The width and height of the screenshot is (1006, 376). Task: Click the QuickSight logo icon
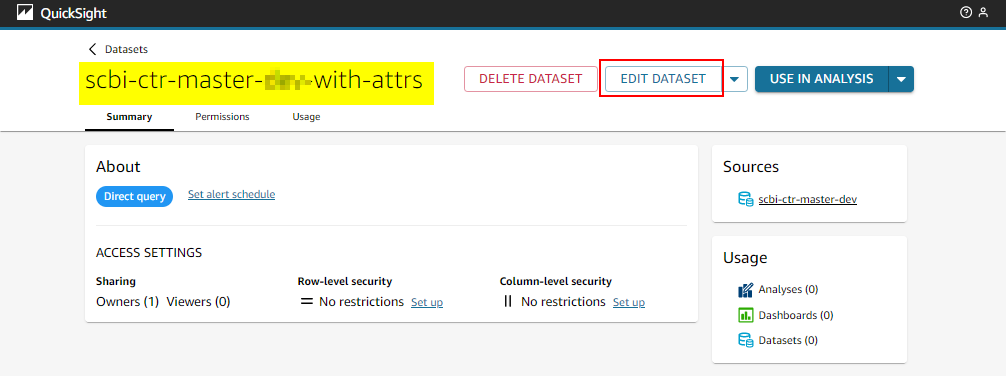(25, 13)
